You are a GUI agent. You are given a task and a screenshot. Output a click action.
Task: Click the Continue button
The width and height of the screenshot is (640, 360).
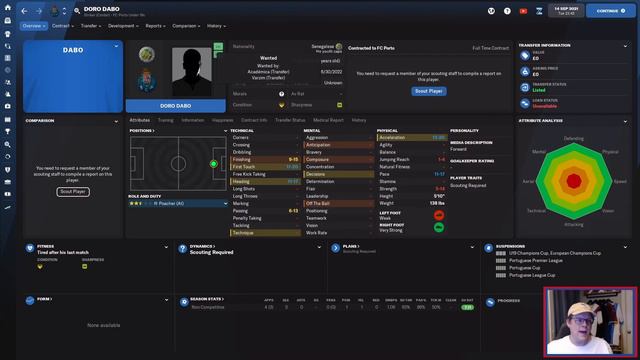(611, 11)
